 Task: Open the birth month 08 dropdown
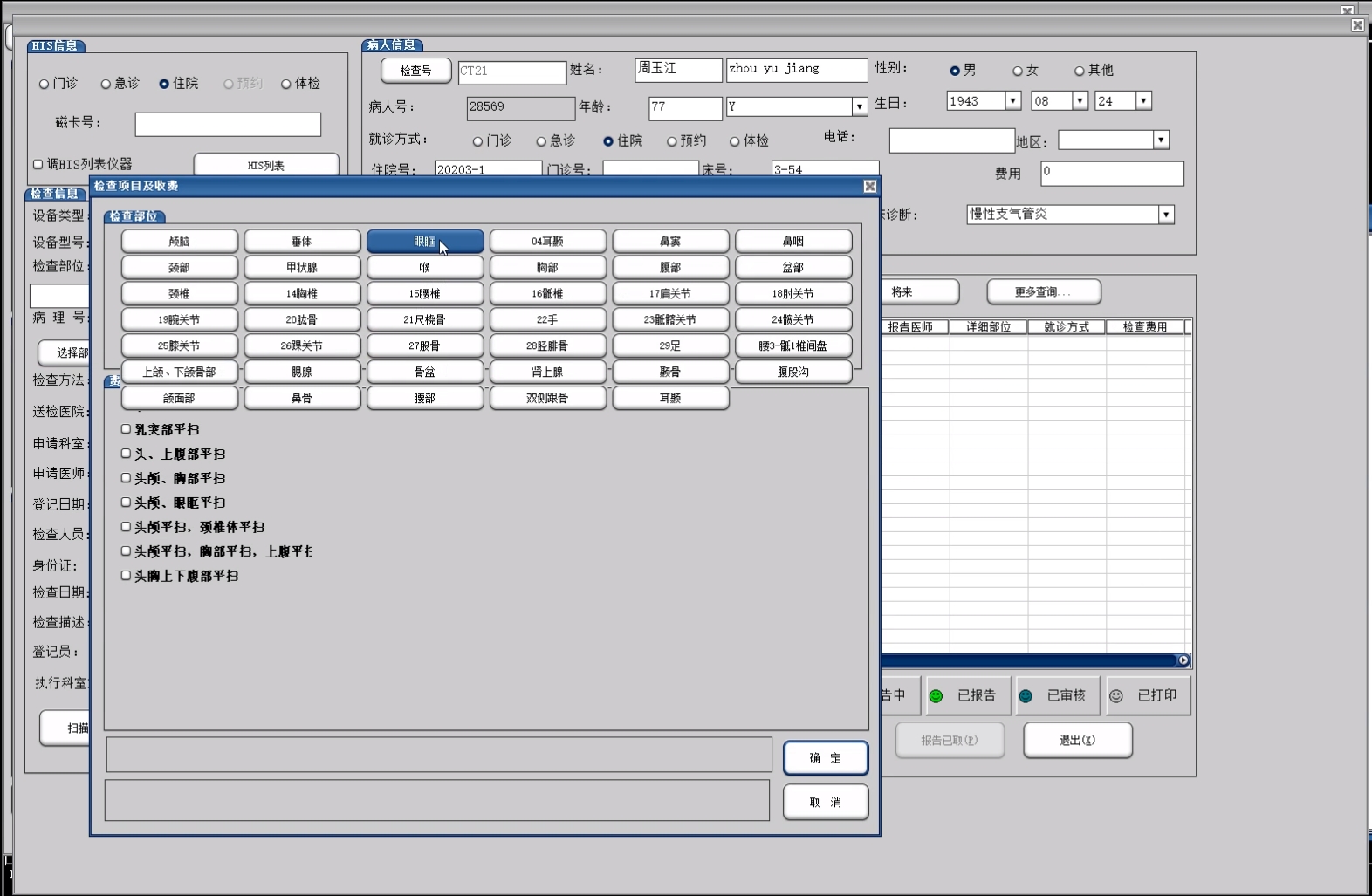click(1080, 101)
